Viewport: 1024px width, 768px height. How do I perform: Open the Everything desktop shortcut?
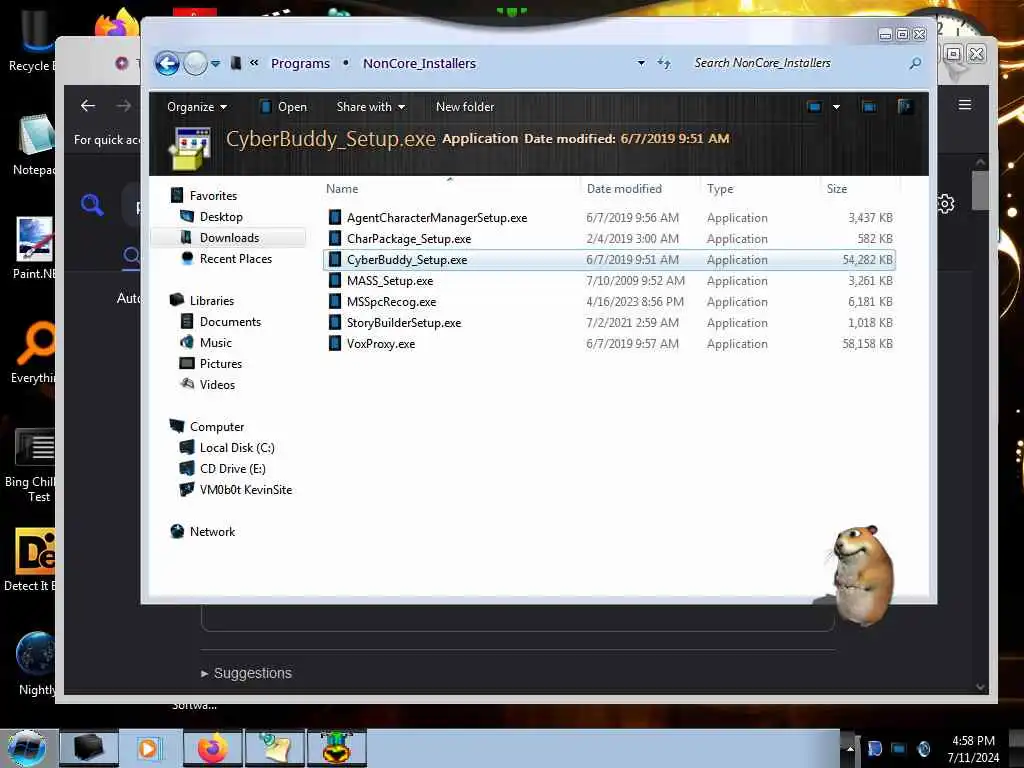(x=33, y=353)
